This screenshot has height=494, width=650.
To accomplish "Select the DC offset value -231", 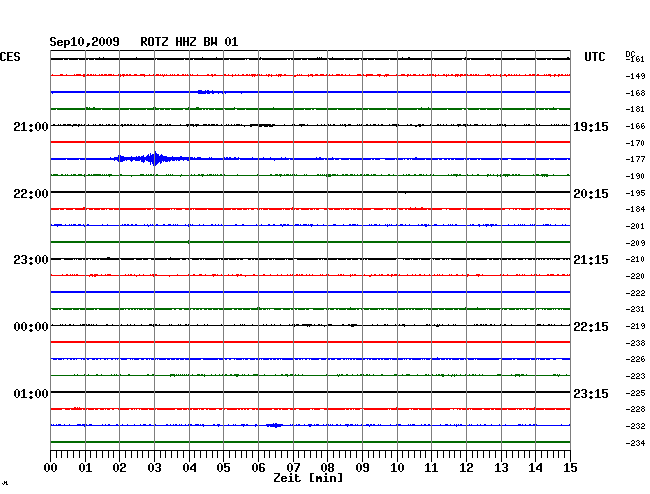I will tap(635, 309).
